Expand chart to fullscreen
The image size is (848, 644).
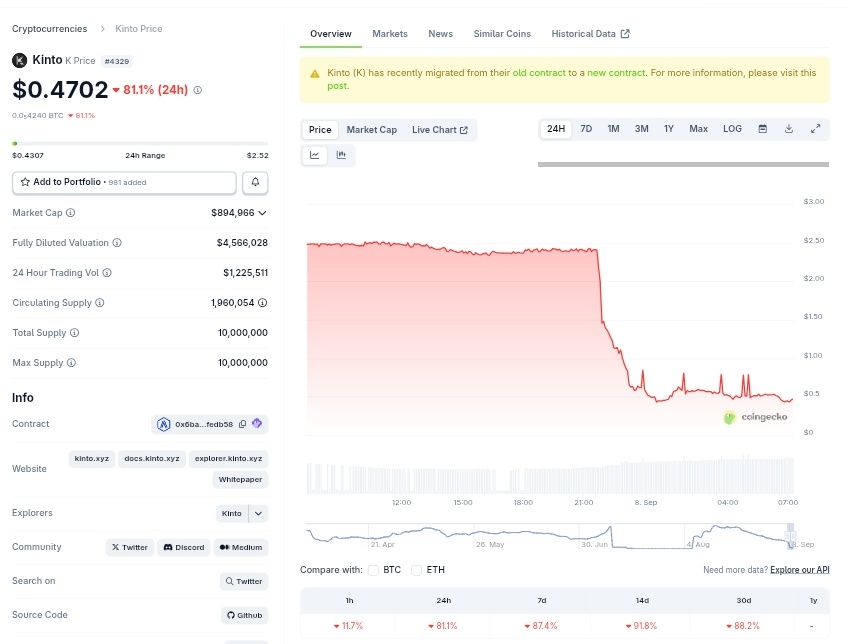click(816, 129)
